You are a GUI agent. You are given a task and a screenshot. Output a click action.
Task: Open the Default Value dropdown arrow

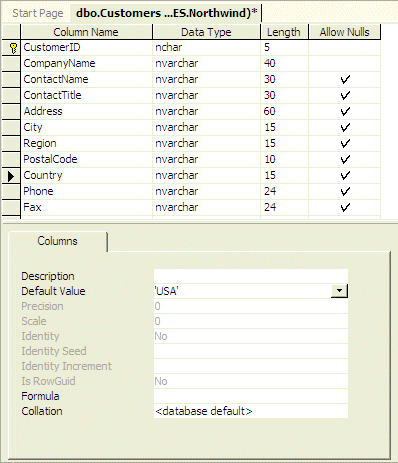pyautogui.click(x=339, y=291)
